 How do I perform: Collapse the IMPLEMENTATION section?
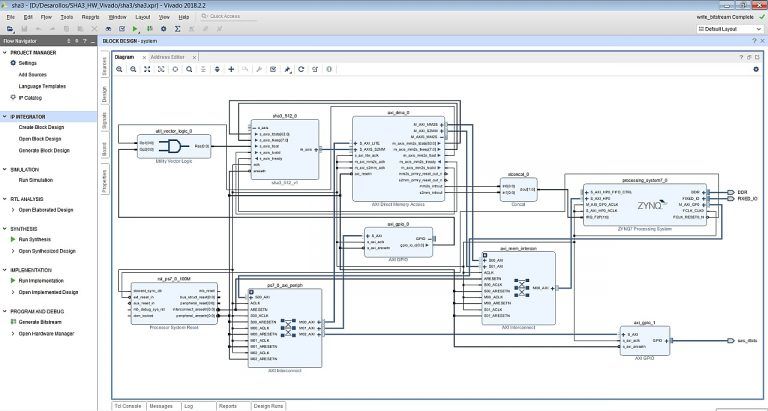click(5, 270)
